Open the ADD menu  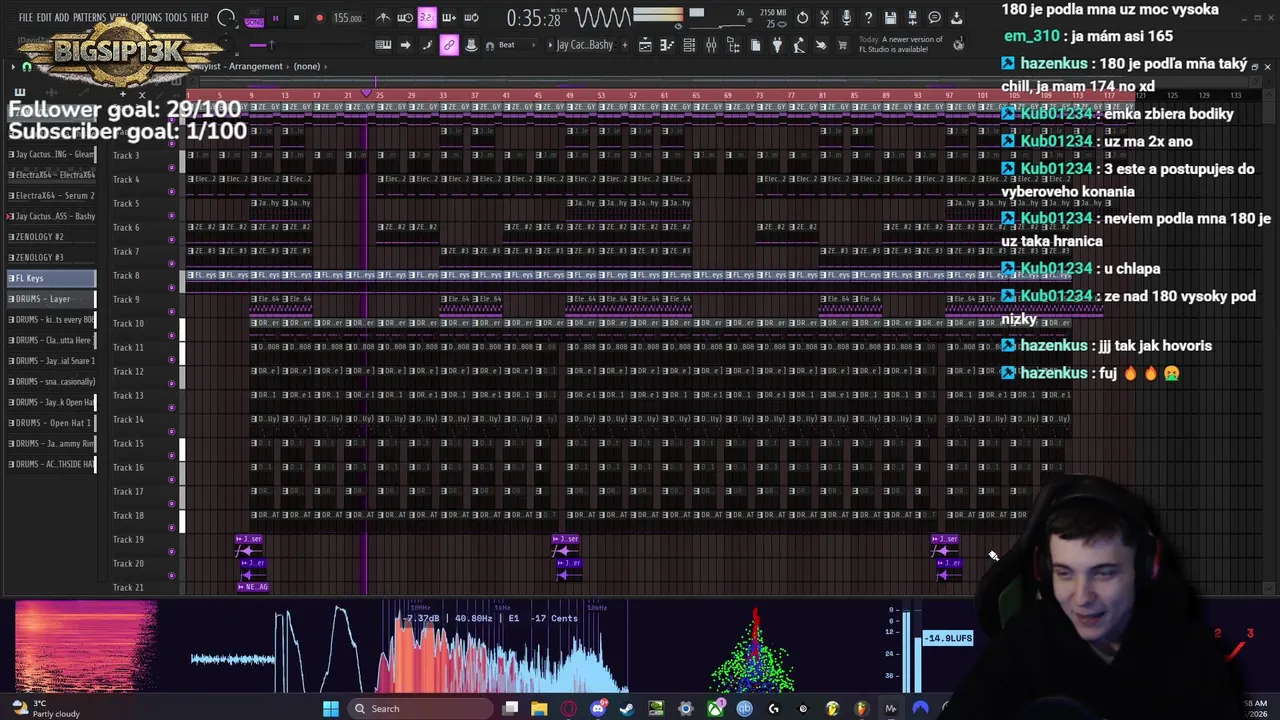point(62,18)
